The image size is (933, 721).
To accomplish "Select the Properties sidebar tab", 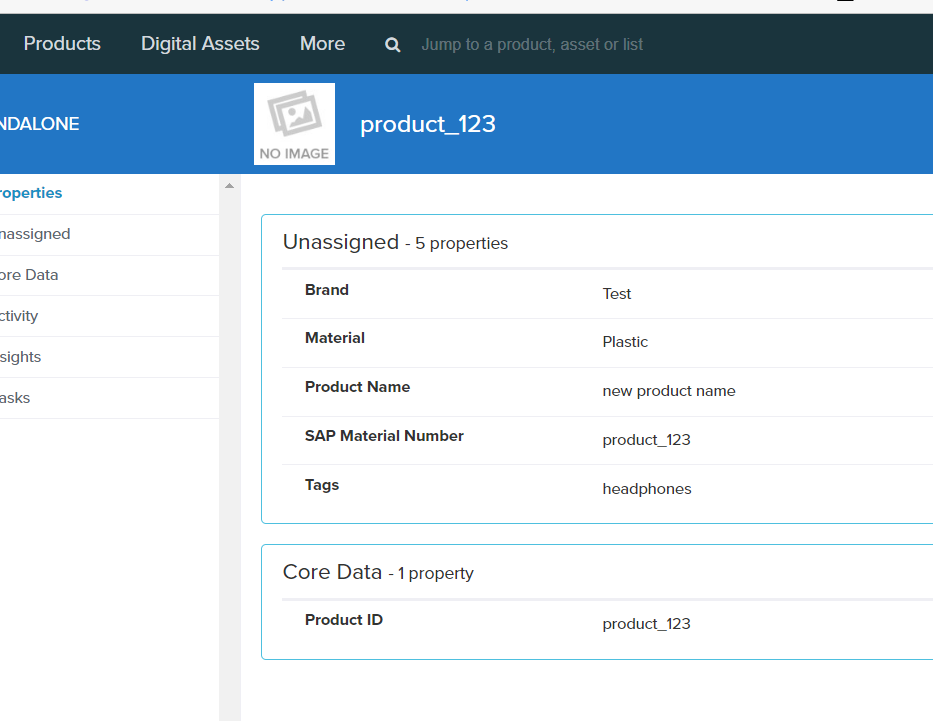I will tap(30, 193).
